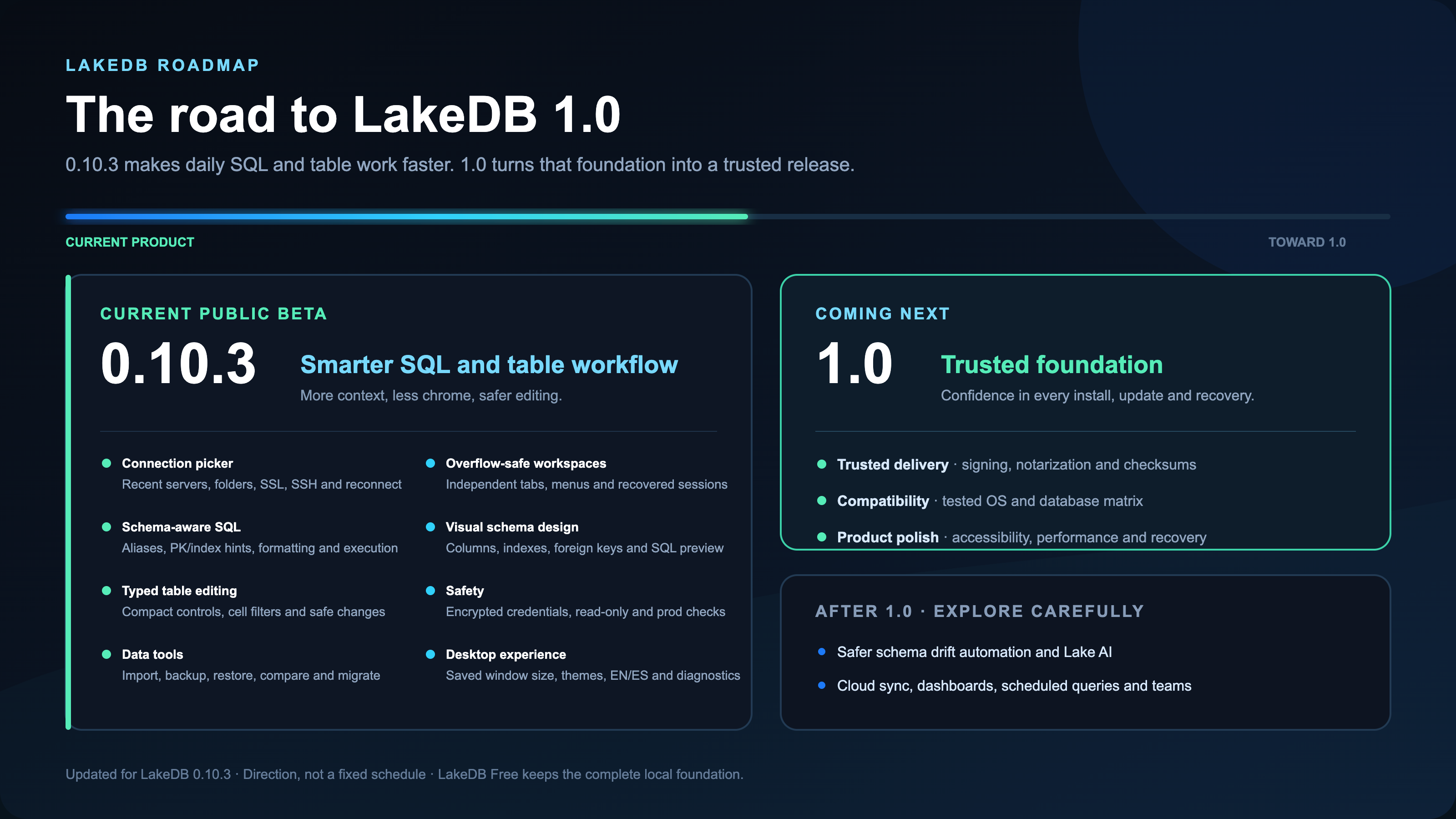The image size is (1456, 819).
Task: Click the blue bullet beside 'Overflow-safe workspaces'
Action: [x=430, y=464]
